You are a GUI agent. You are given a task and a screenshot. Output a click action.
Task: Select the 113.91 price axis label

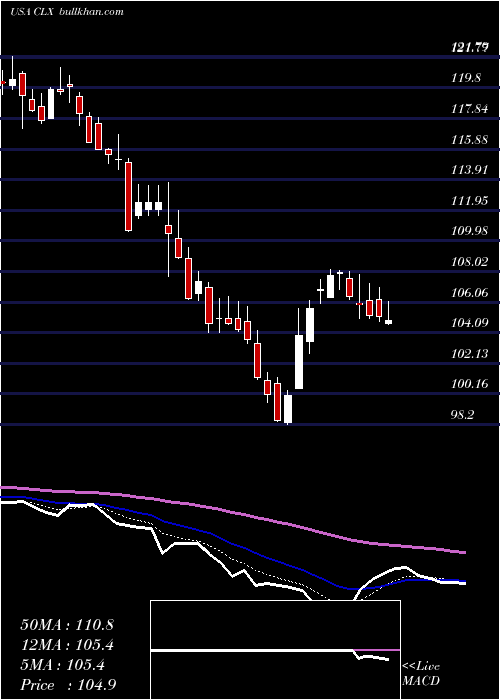[470, 170]
